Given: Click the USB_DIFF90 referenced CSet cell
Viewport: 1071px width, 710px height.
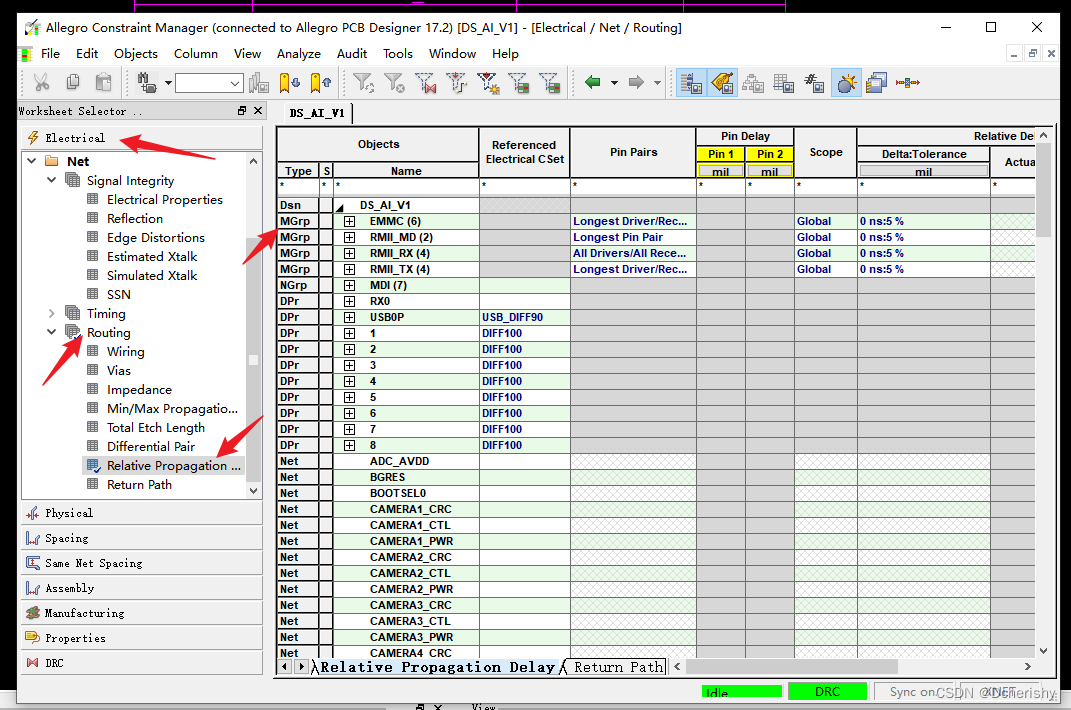Looking at the screenshot, I should 525,317.
